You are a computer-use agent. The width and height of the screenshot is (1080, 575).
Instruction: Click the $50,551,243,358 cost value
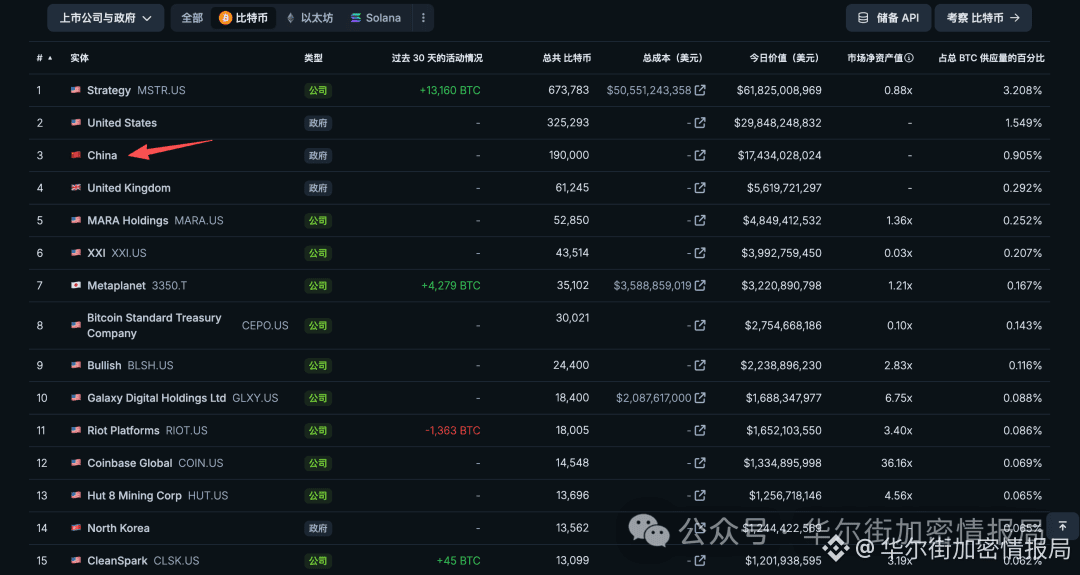coord(649,90)
